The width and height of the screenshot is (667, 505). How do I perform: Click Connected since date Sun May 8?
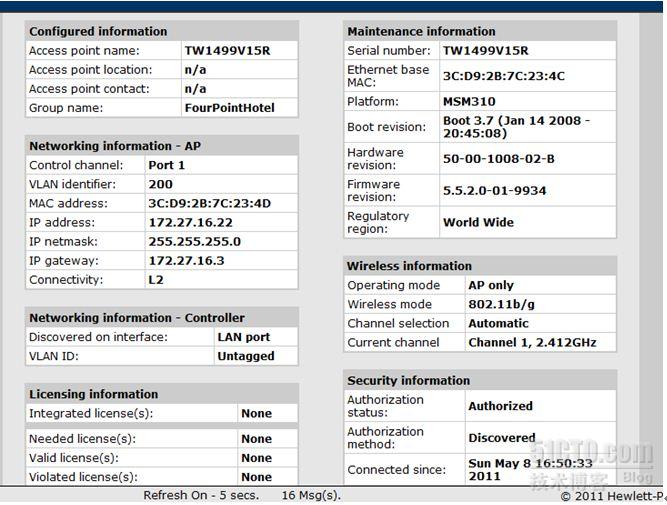pyautogui.click(x=530, y=470)
